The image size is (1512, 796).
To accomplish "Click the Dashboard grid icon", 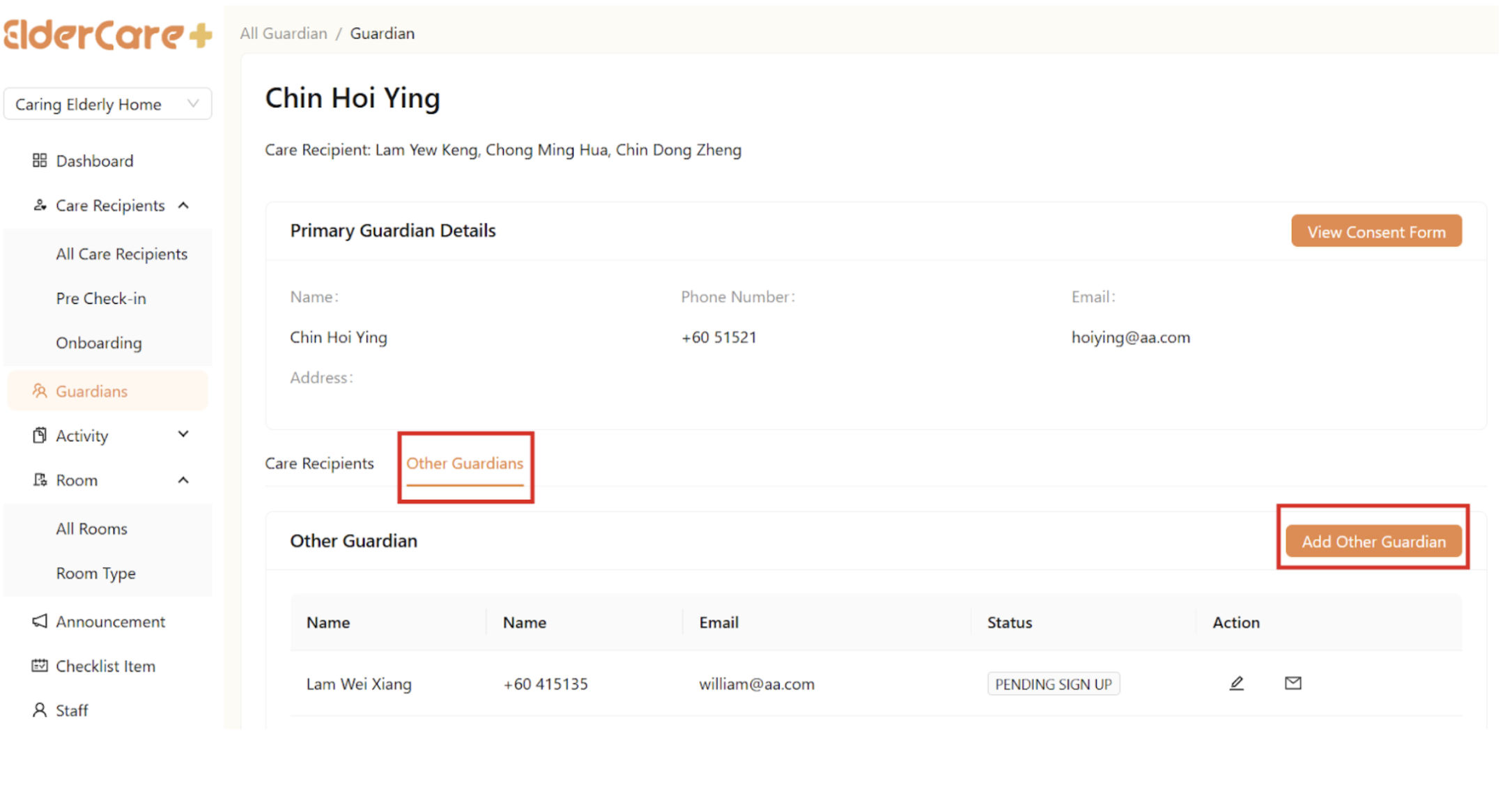I will click(40, 160).
